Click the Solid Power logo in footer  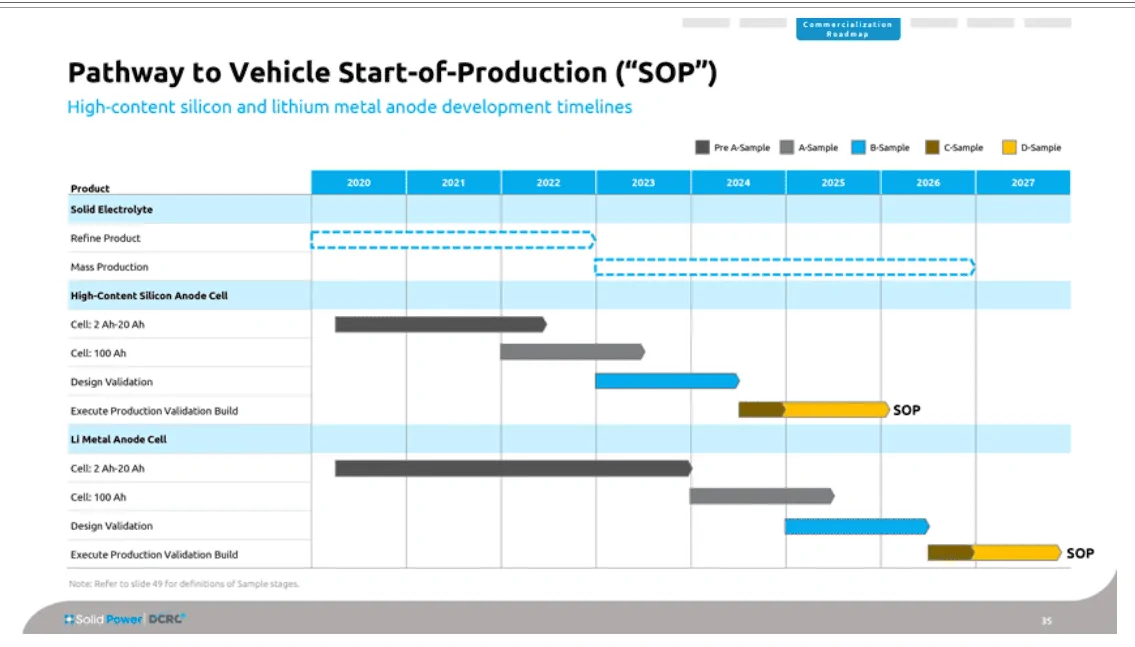[x=104, y=619]
